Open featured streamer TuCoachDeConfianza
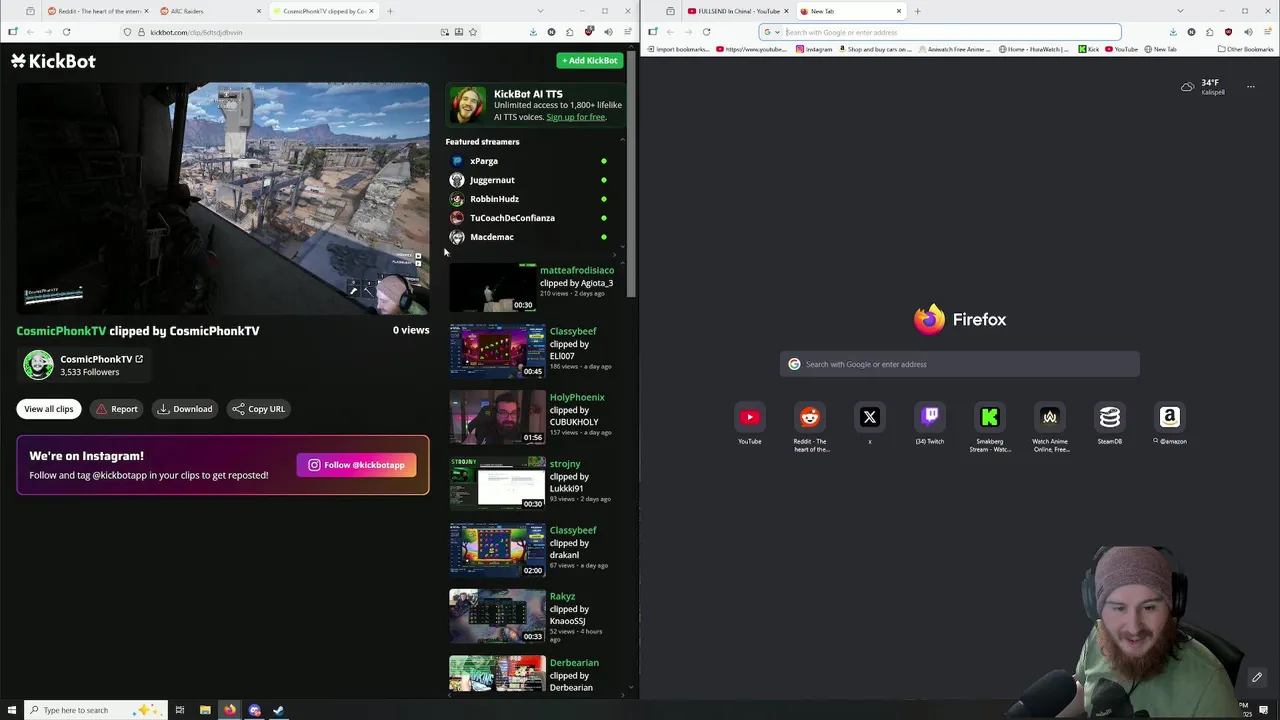The height and width of the screenshot is (720, 1280). (x=512, y=218)
